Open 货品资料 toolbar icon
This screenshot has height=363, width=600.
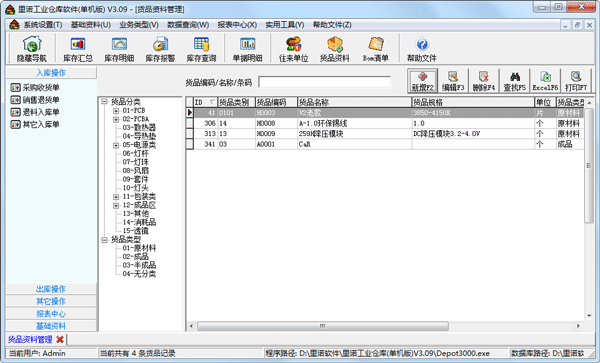335,49
